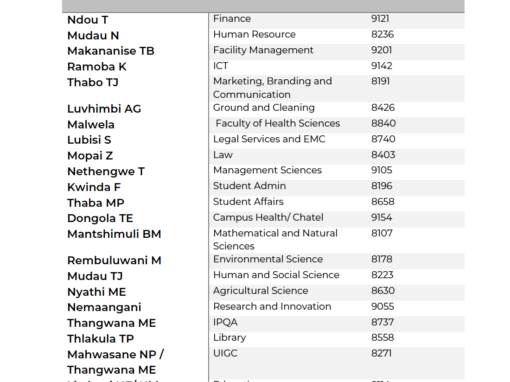Select extension number 9121
This screenshot has height=382, width=510.
pos(380,19)
